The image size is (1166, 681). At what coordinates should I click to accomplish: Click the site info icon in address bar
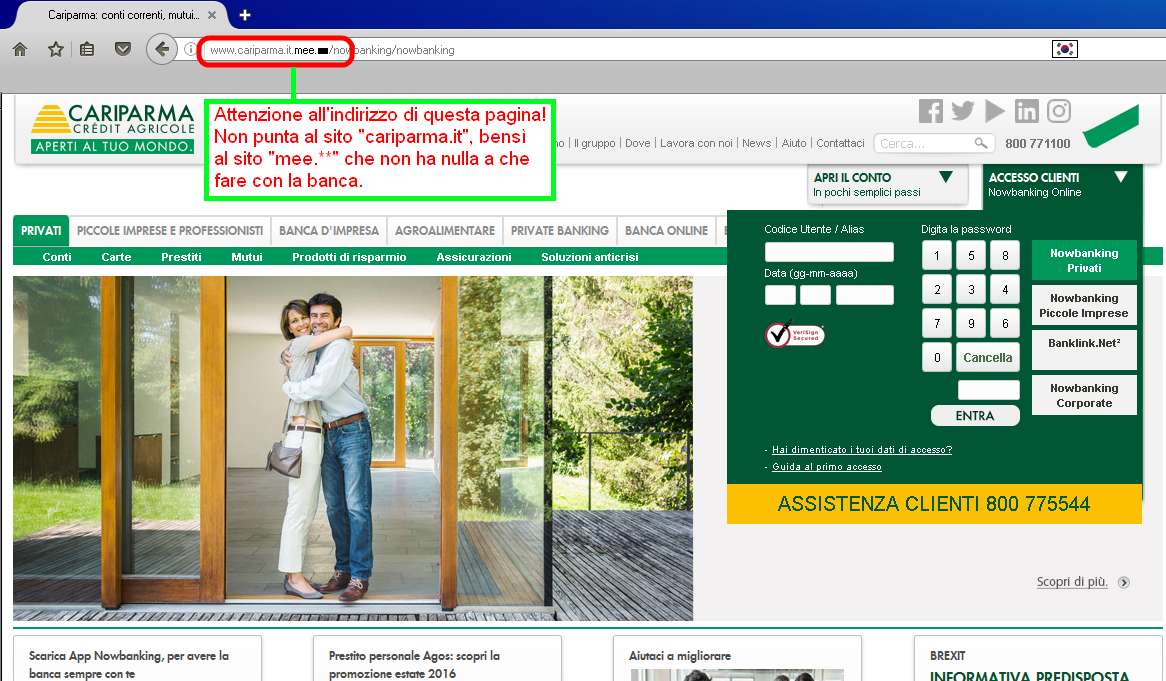(x=190, y=50)
